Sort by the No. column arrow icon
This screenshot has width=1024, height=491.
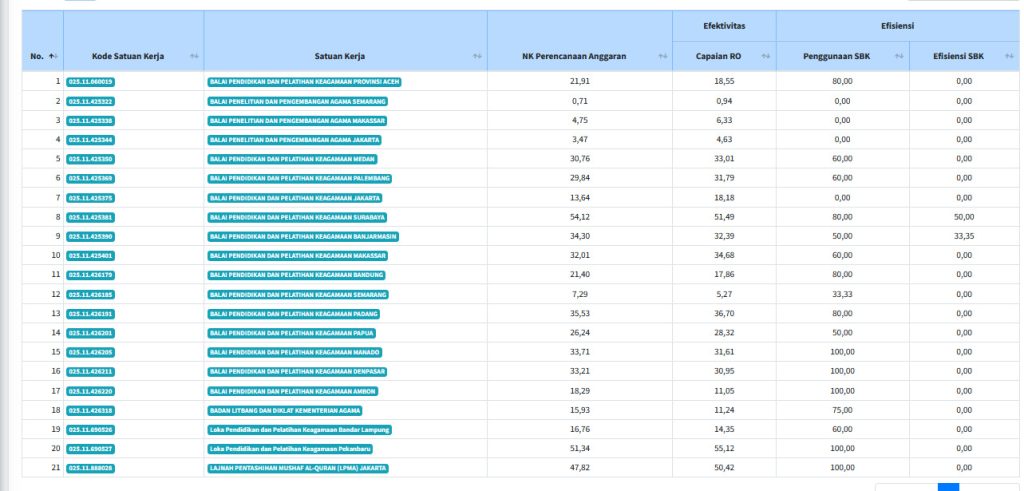click(x=52, y=56)
